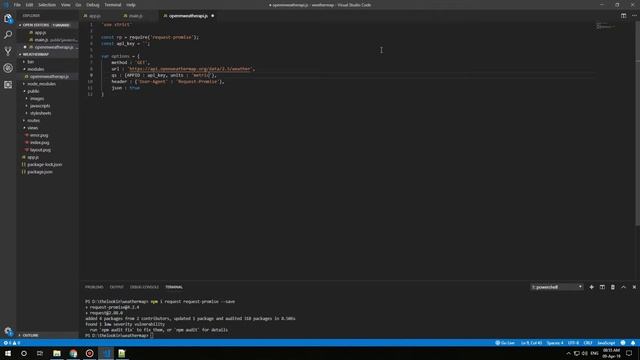Viewport: 640px width, 360px height.
Task: Open the Extensions view in the activity bar
Action: (x=8, y=84)
